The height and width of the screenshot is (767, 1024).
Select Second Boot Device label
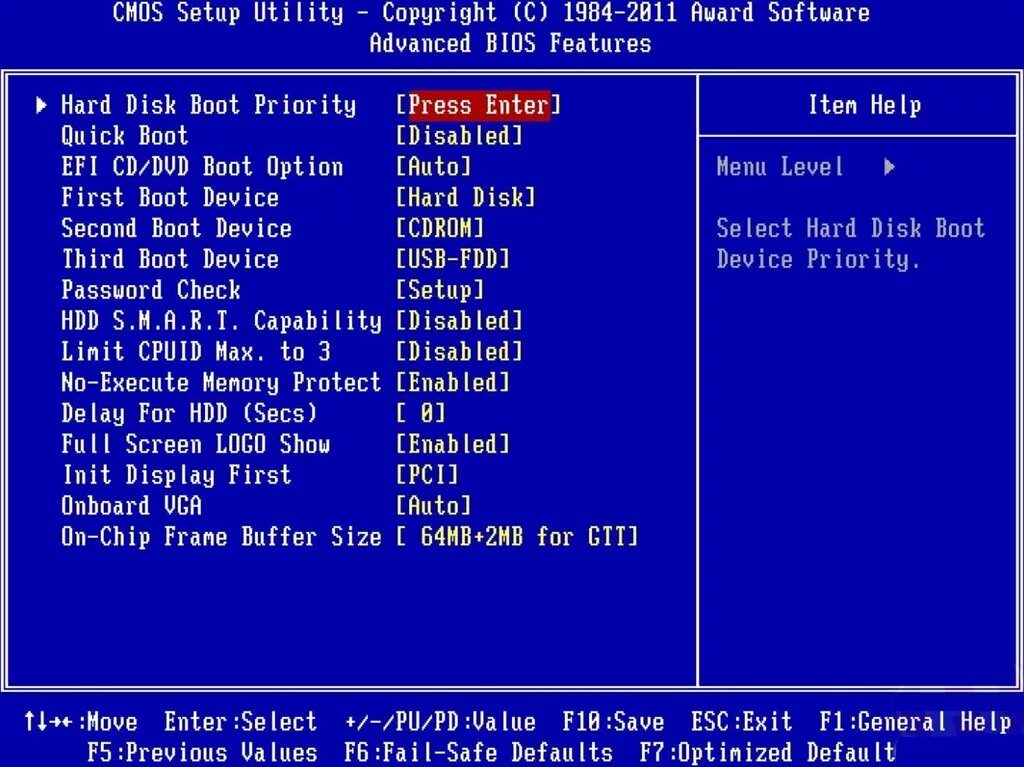click(176, 228)
